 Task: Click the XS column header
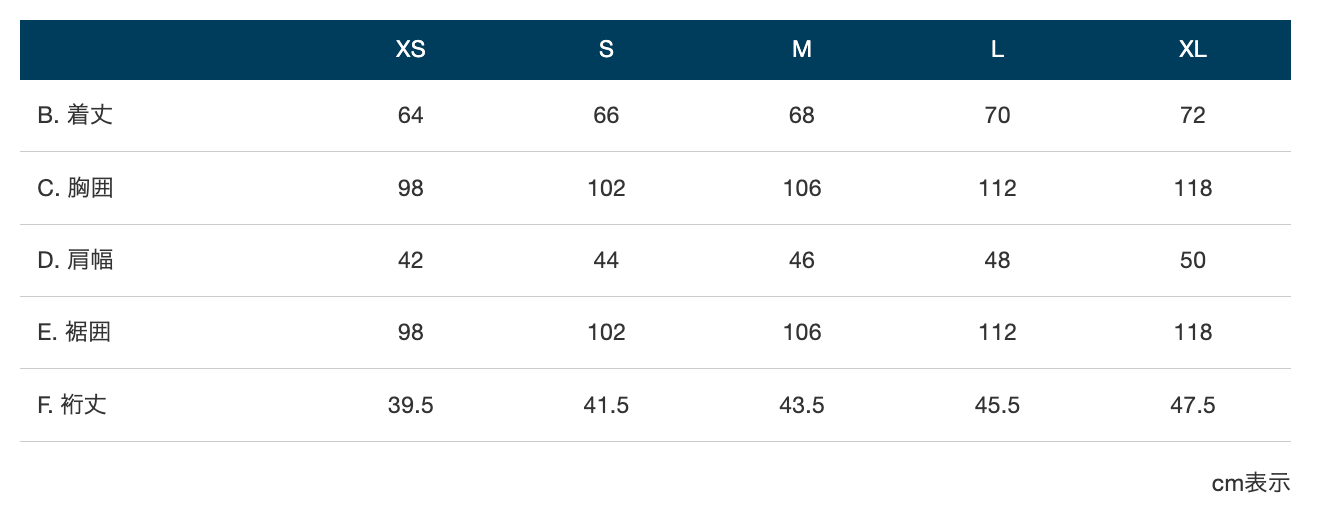tap(410, 50)
